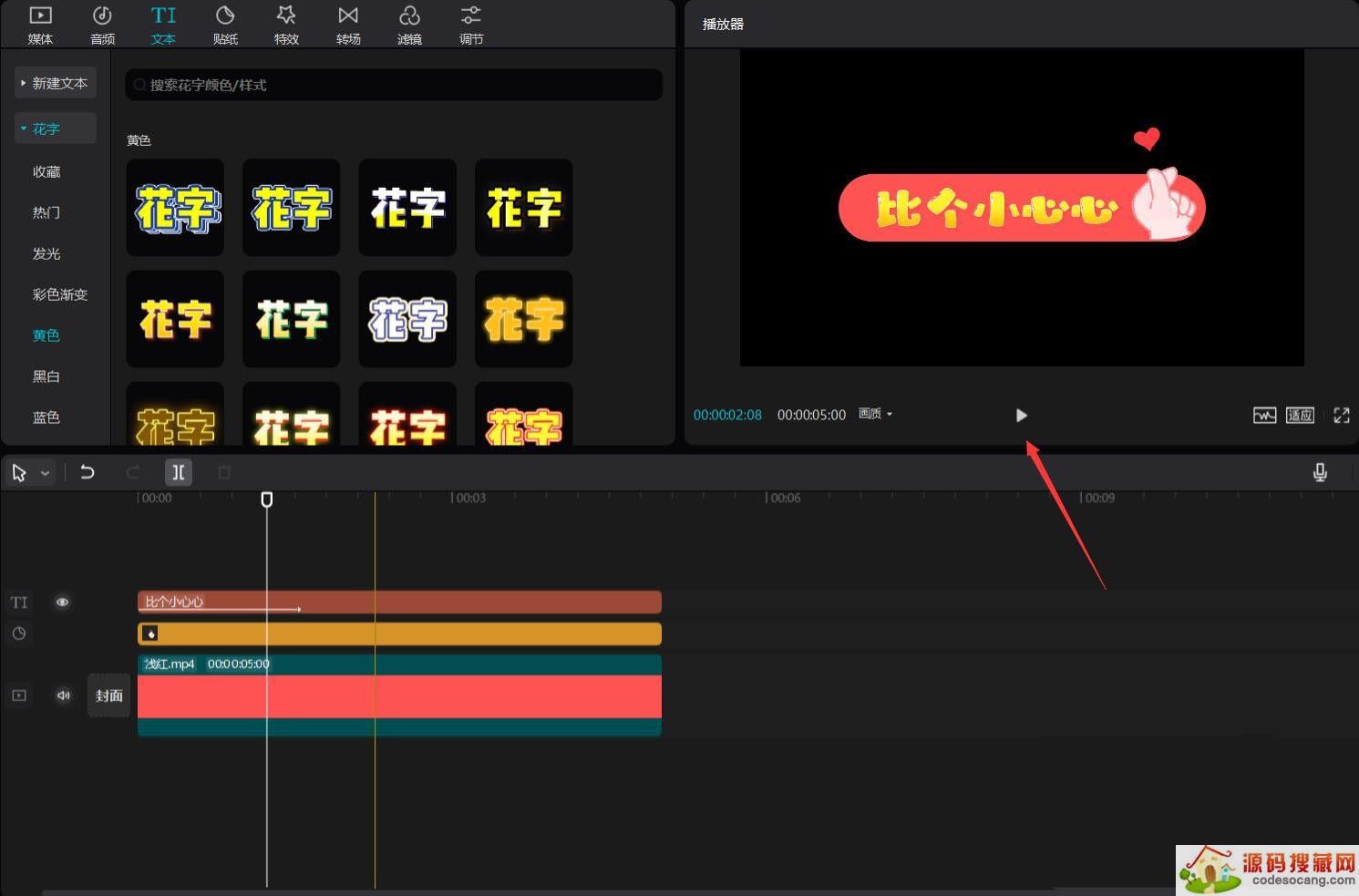Toggle text track visibility eye icon

(x=62, y=602)
